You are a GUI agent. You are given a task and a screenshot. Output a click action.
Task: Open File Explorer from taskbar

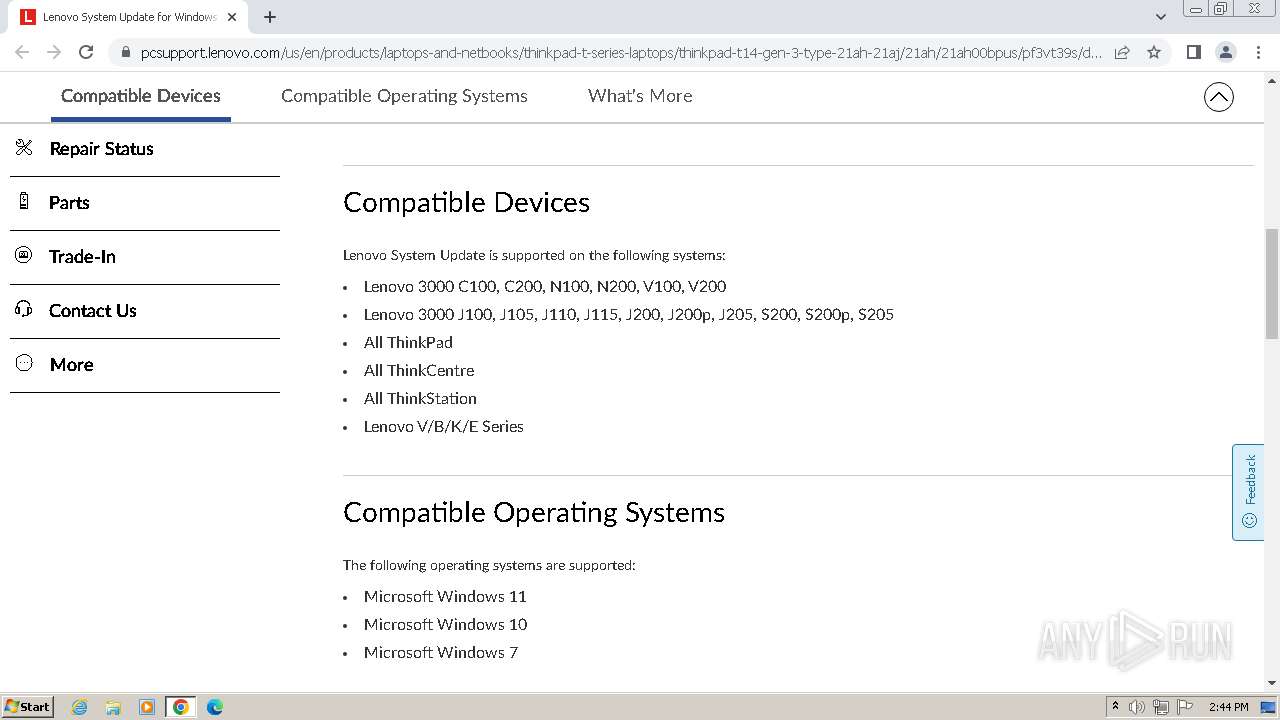pyautogui.click(x=113, y=707)
